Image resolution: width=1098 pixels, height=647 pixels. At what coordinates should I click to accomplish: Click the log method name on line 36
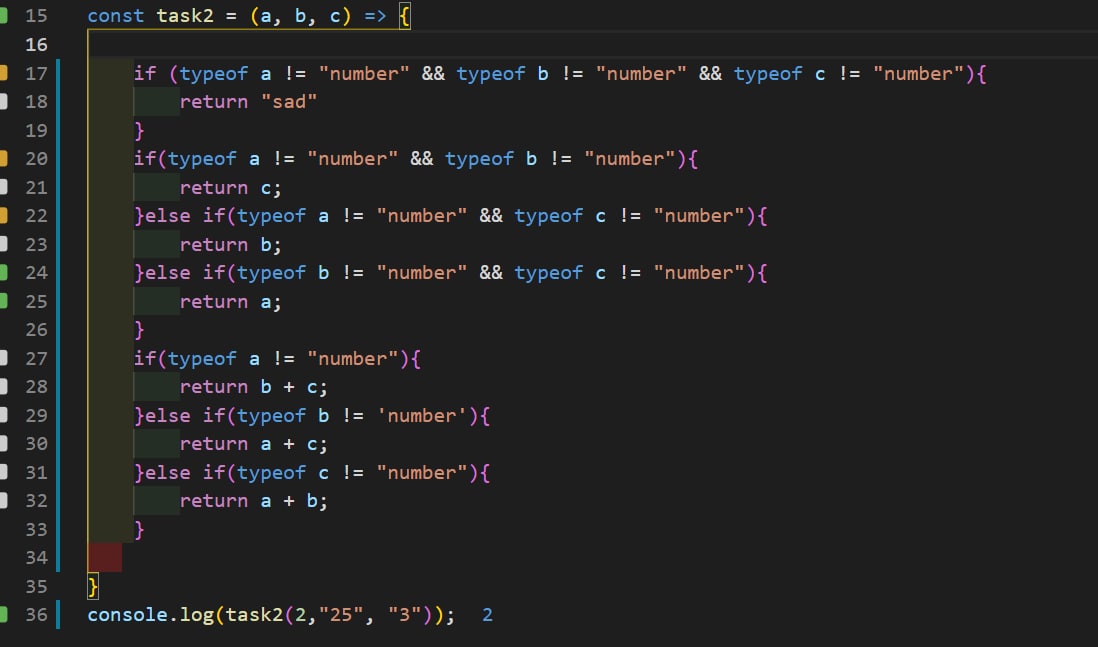point(197,615)
